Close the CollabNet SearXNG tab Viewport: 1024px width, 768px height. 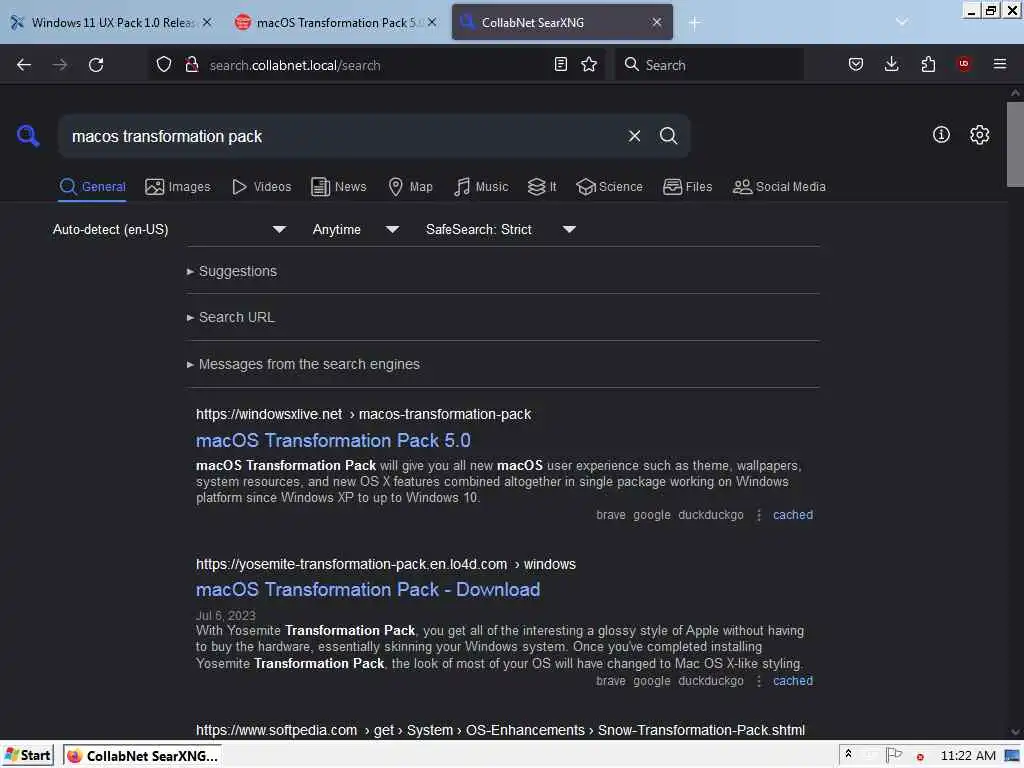coord(657,22)
